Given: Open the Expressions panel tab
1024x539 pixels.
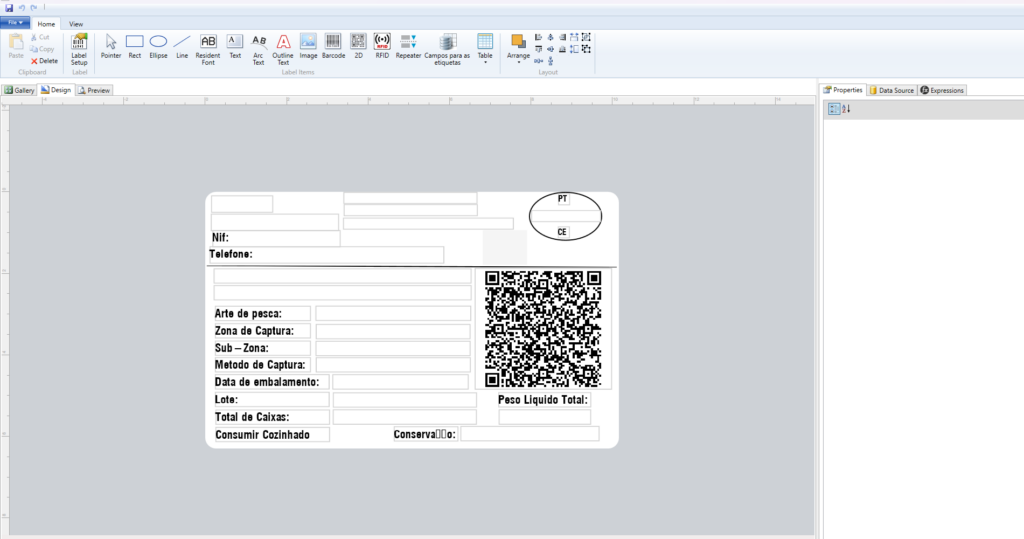Looking at the screenshot, I should pyautogui.click(x=942, y=90).
